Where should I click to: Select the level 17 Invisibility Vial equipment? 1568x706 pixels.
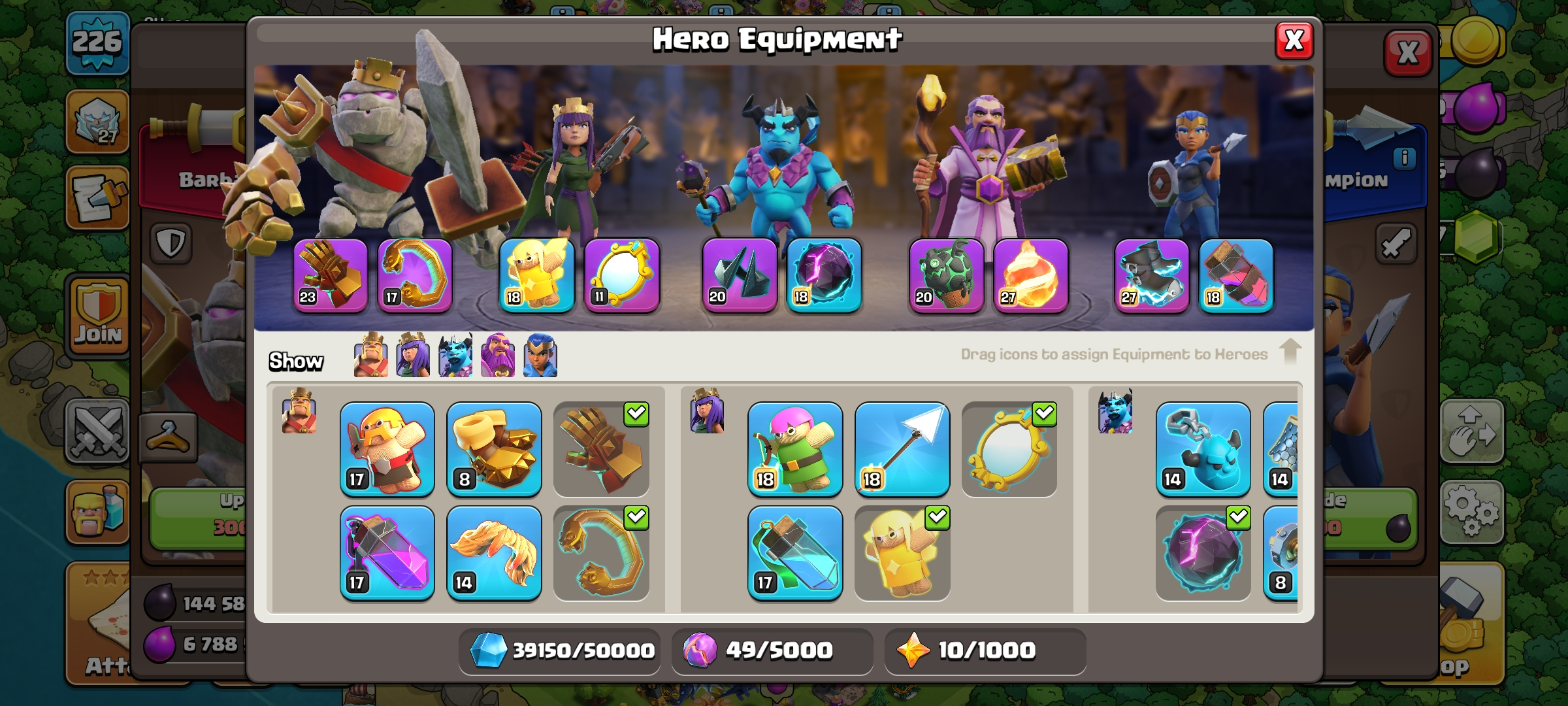[x=795, y=553]
